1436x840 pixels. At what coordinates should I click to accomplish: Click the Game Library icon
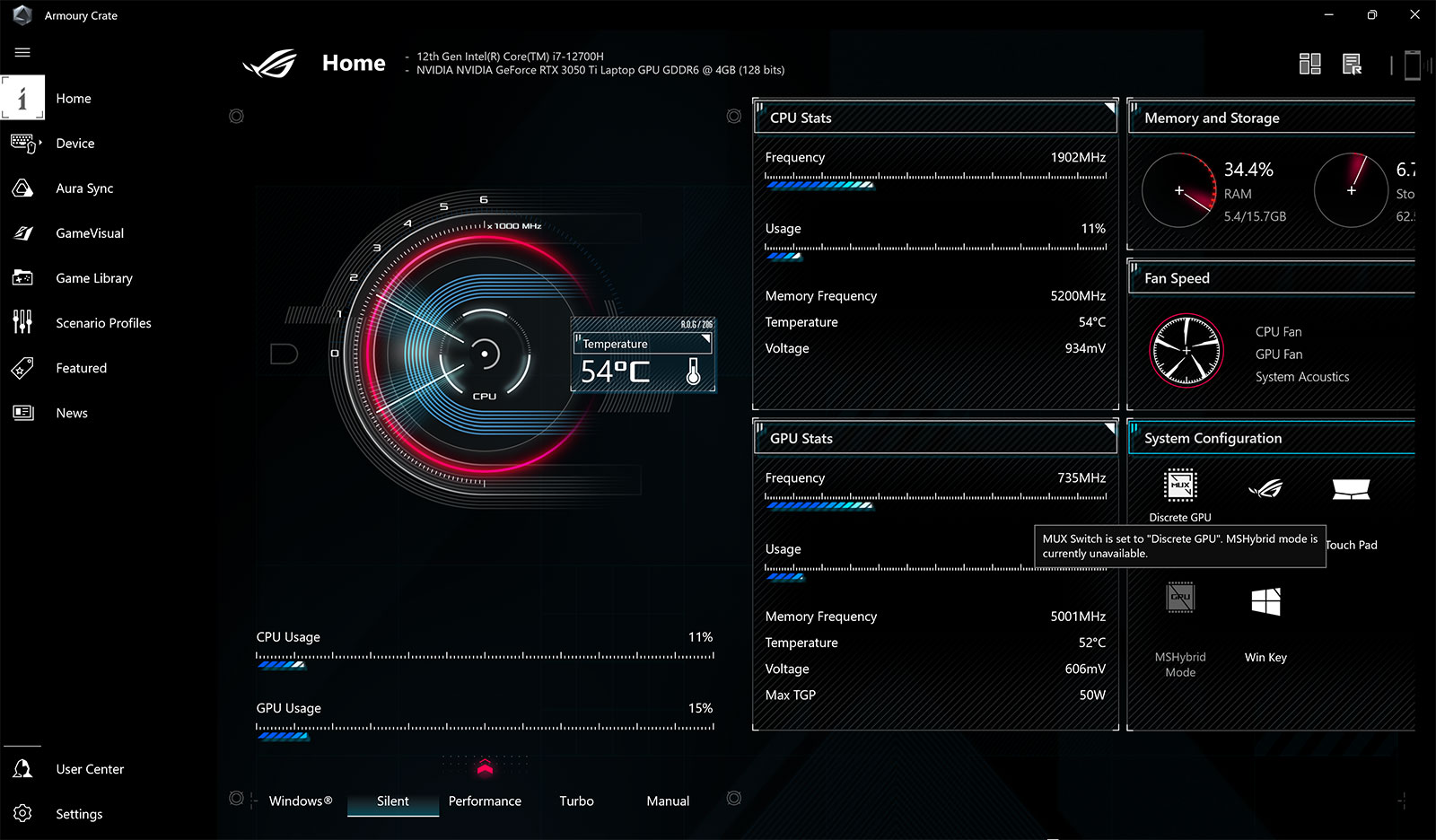(22, 277)
